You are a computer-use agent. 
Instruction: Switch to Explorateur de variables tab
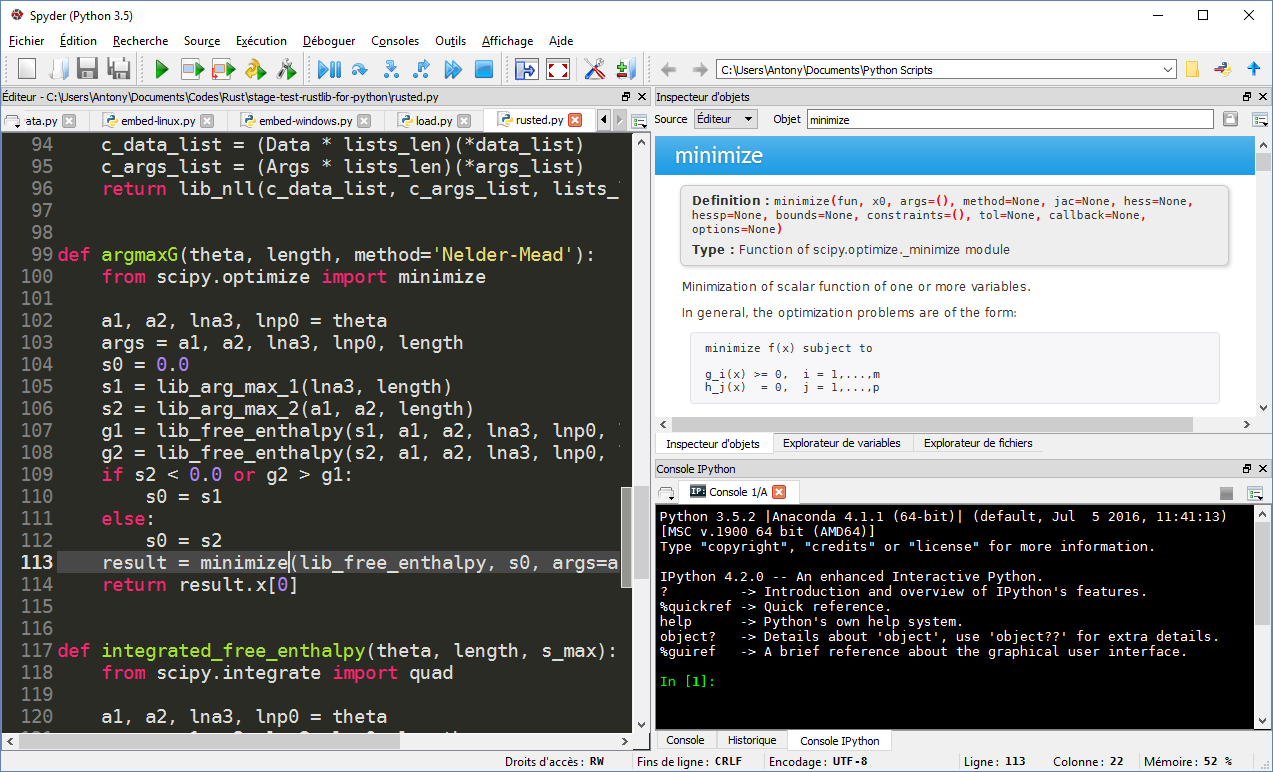click(842, 443)
